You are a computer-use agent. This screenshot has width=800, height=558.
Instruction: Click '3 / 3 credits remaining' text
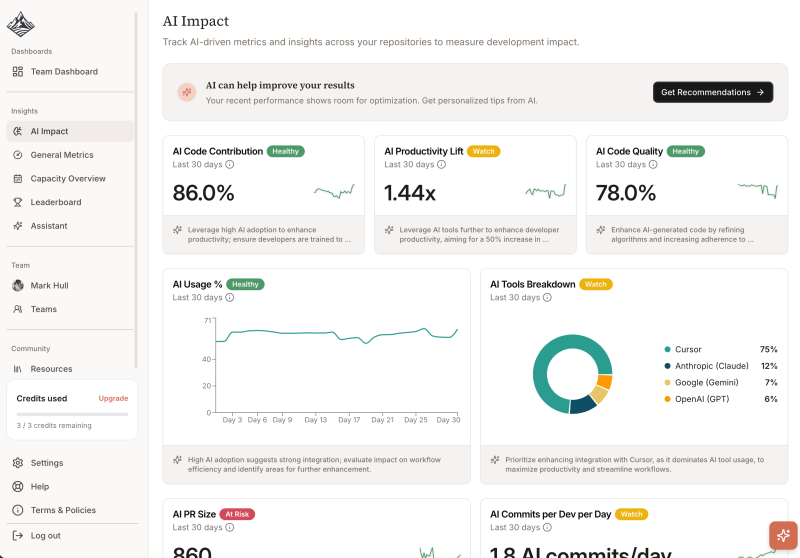click(x=54, y=425)
